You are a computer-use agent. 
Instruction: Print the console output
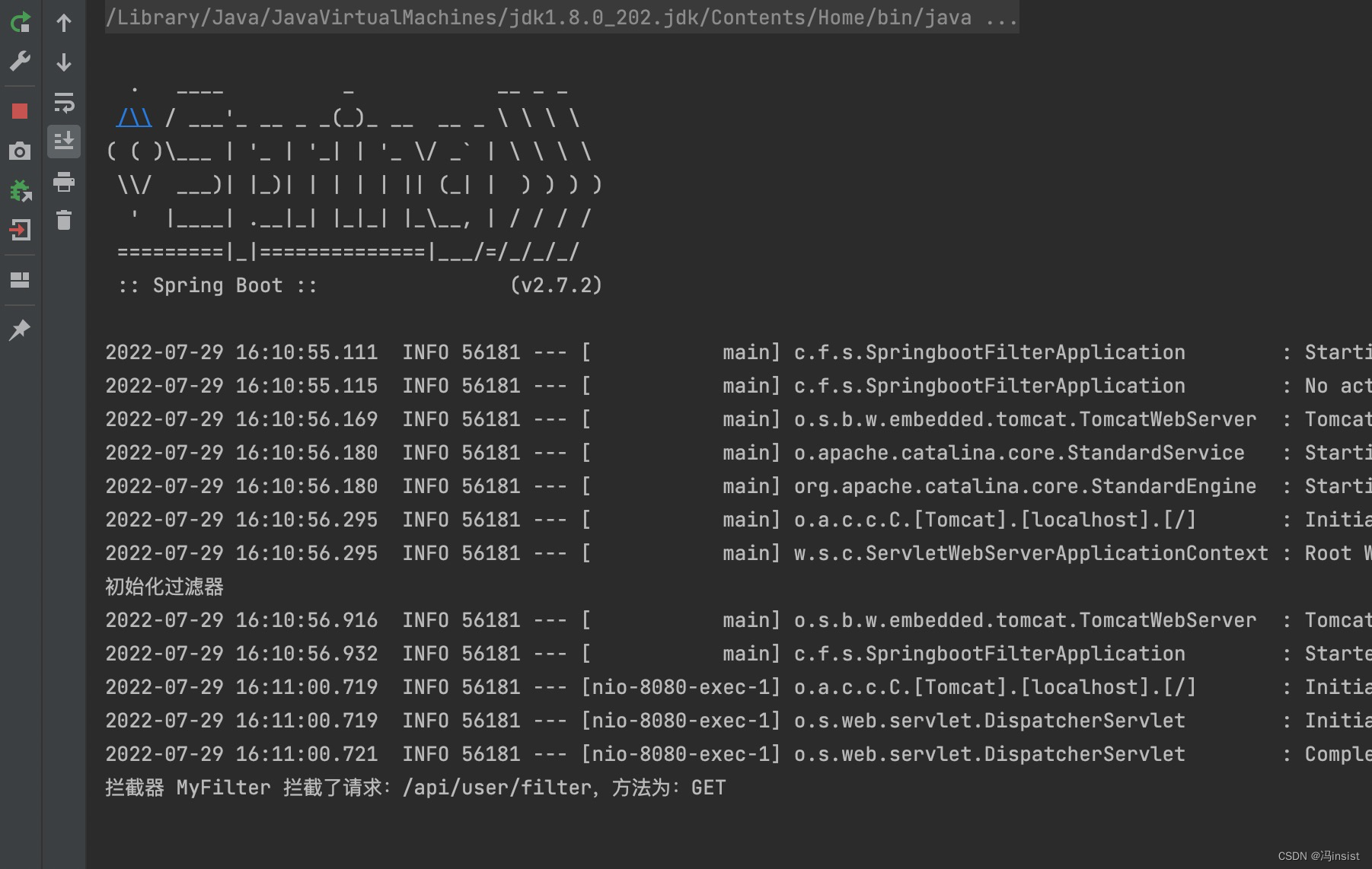[x=64, y=181]
